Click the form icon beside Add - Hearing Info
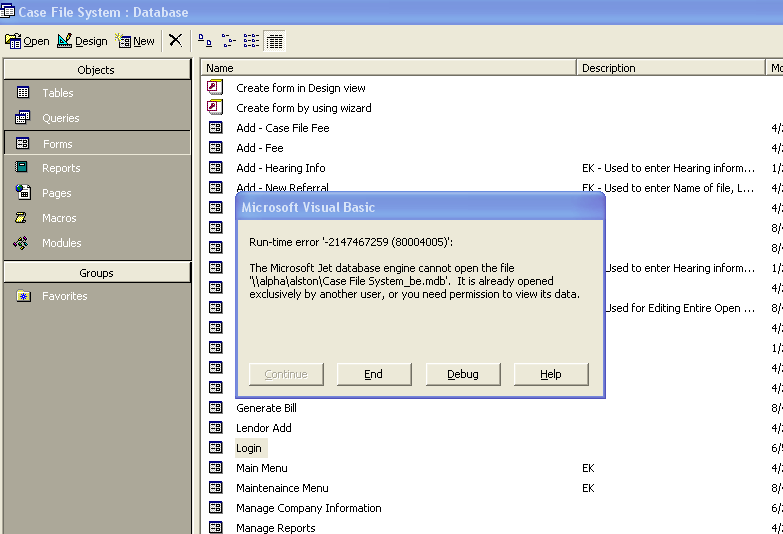The height and width of the screenshot is (534, 783). pyautogui.click(x=215, y=167)
